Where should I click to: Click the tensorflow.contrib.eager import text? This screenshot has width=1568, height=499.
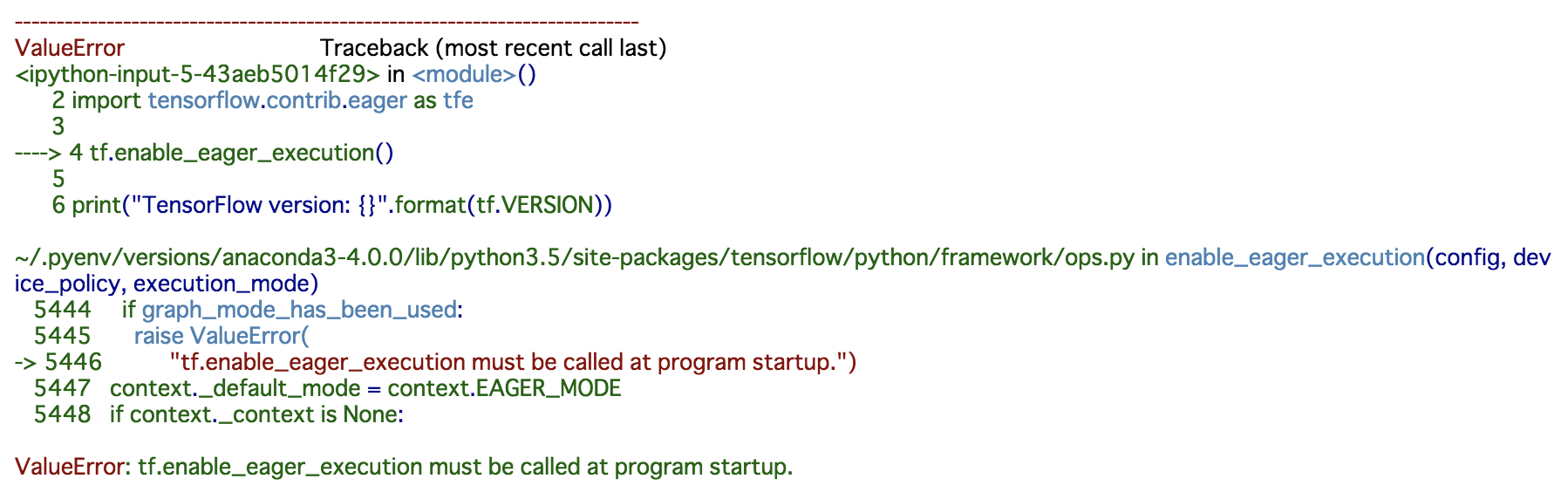click(277, 100)
